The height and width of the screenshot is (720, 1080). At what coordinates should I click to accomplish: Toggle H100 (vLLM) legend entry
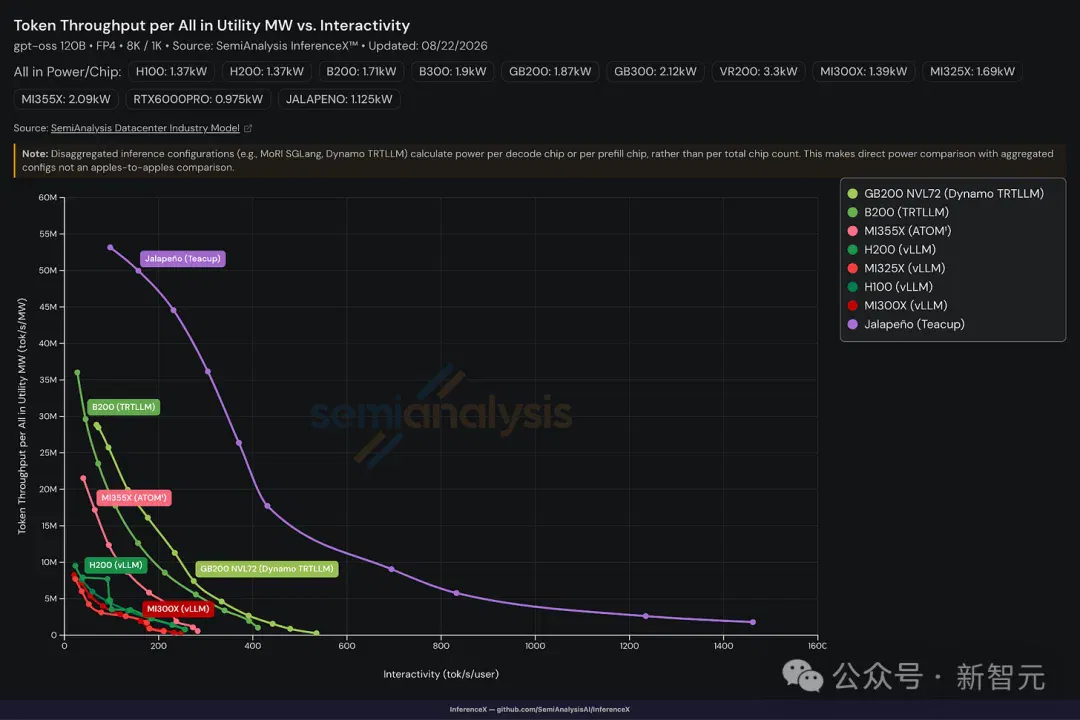pyautogui.click(x=890, y=287)
